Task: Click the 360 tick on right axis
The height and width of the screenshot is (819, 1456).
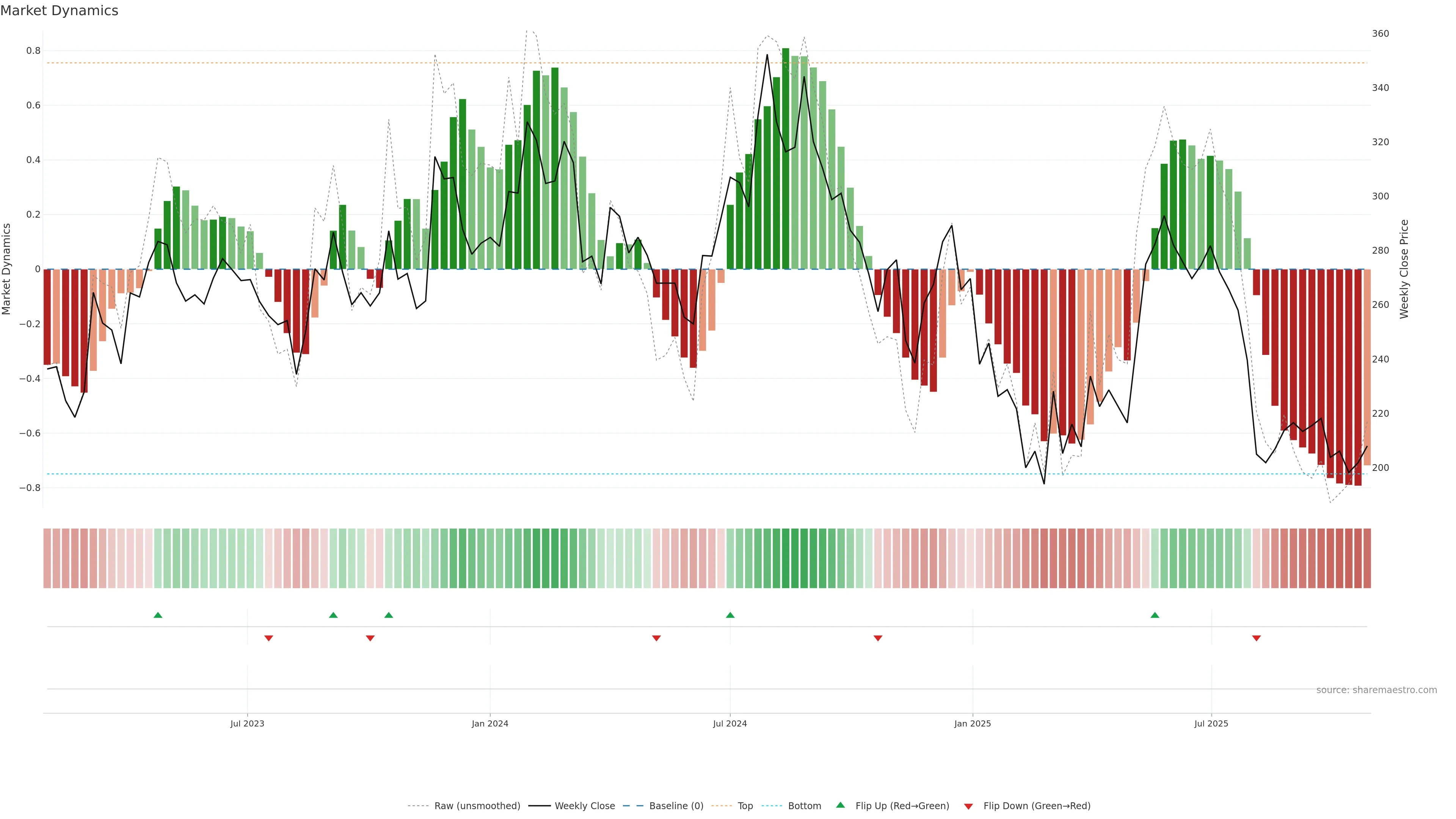Action: click(1380, 34)
